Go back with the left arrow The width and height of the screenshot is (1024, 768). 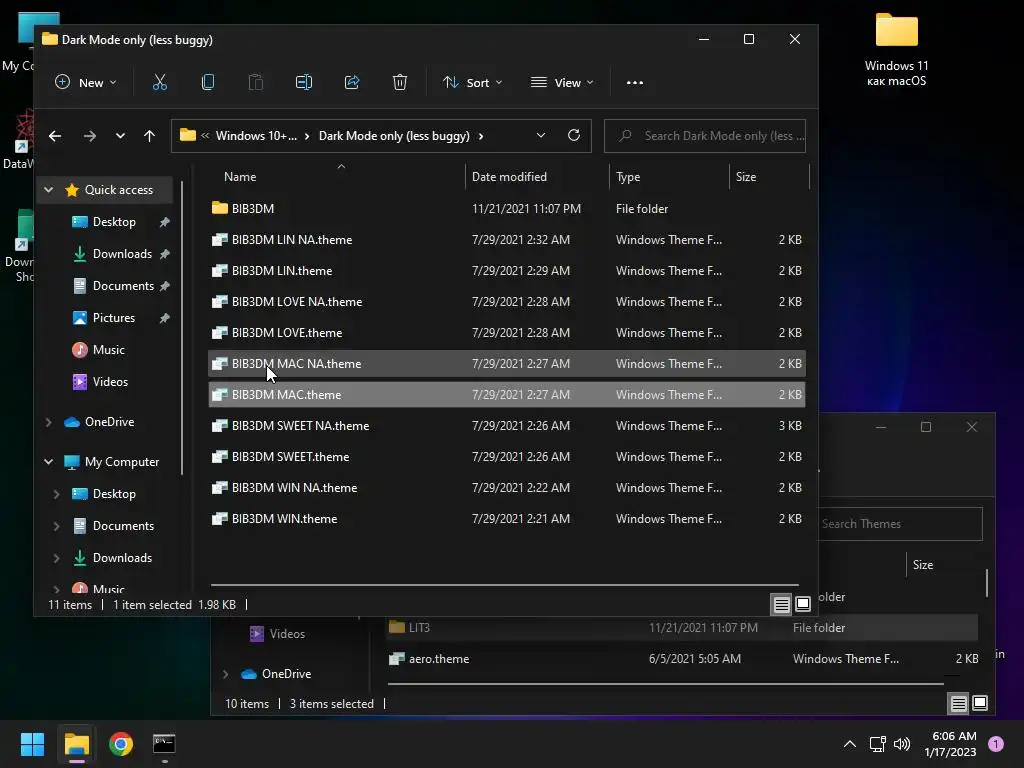pos(55,136)
